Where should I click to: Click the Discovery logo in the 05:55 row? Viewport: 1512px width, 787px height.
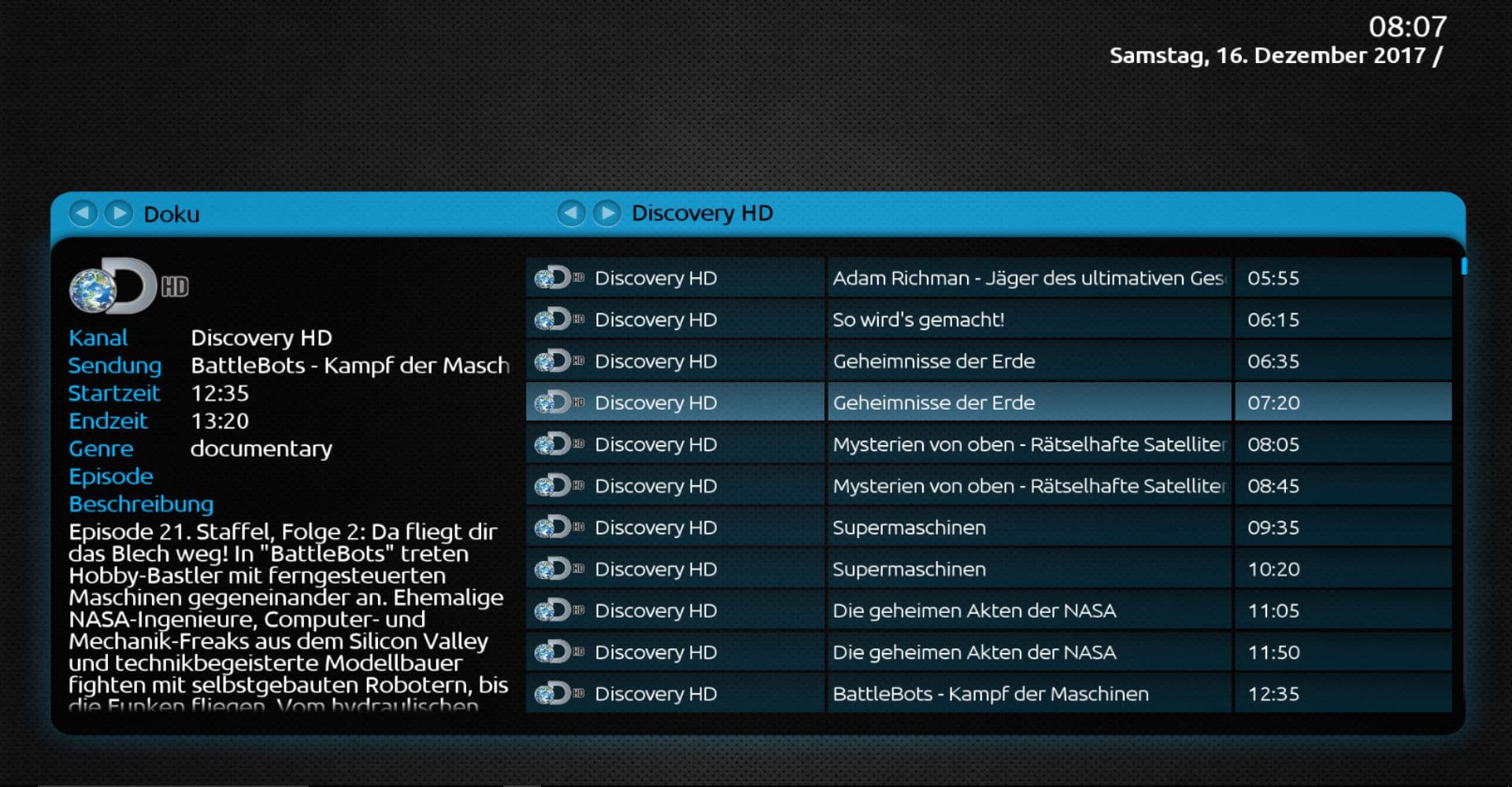coord(559,277)
